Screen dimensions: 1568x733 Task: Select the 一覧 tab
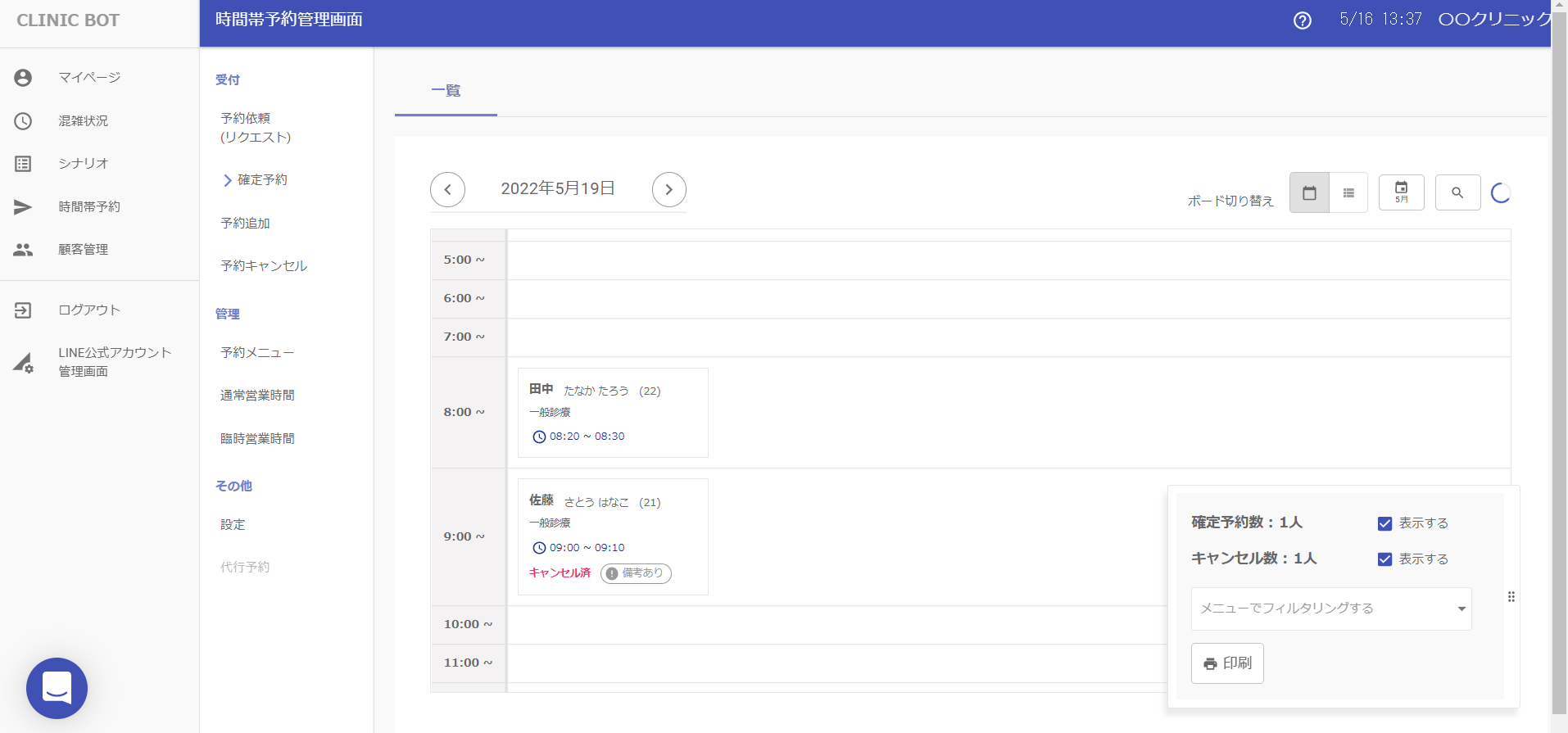pos(446,91)
